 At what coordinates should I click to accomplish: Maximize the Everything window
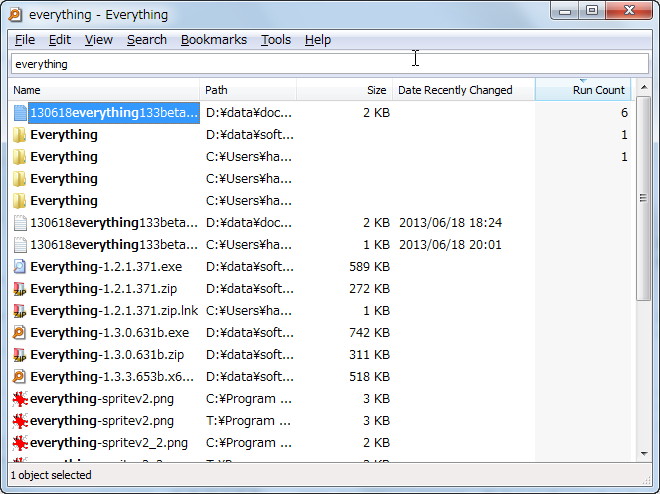click(x=592, y=11)
